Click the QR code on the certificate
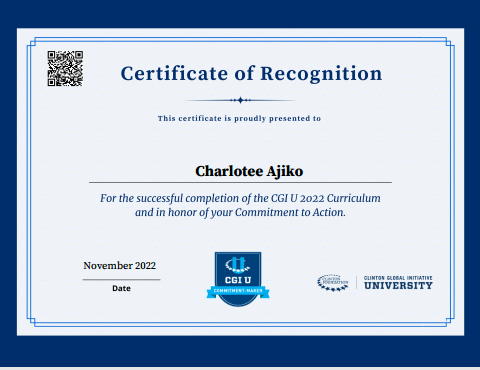The image size is (480, 370). tap(65, 68)
